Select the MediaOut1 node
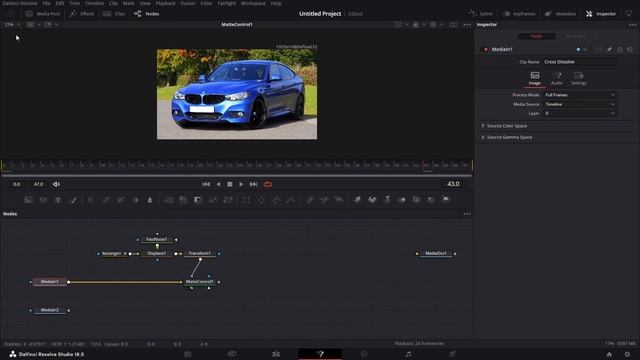The image size is (640, 360). 436,253
